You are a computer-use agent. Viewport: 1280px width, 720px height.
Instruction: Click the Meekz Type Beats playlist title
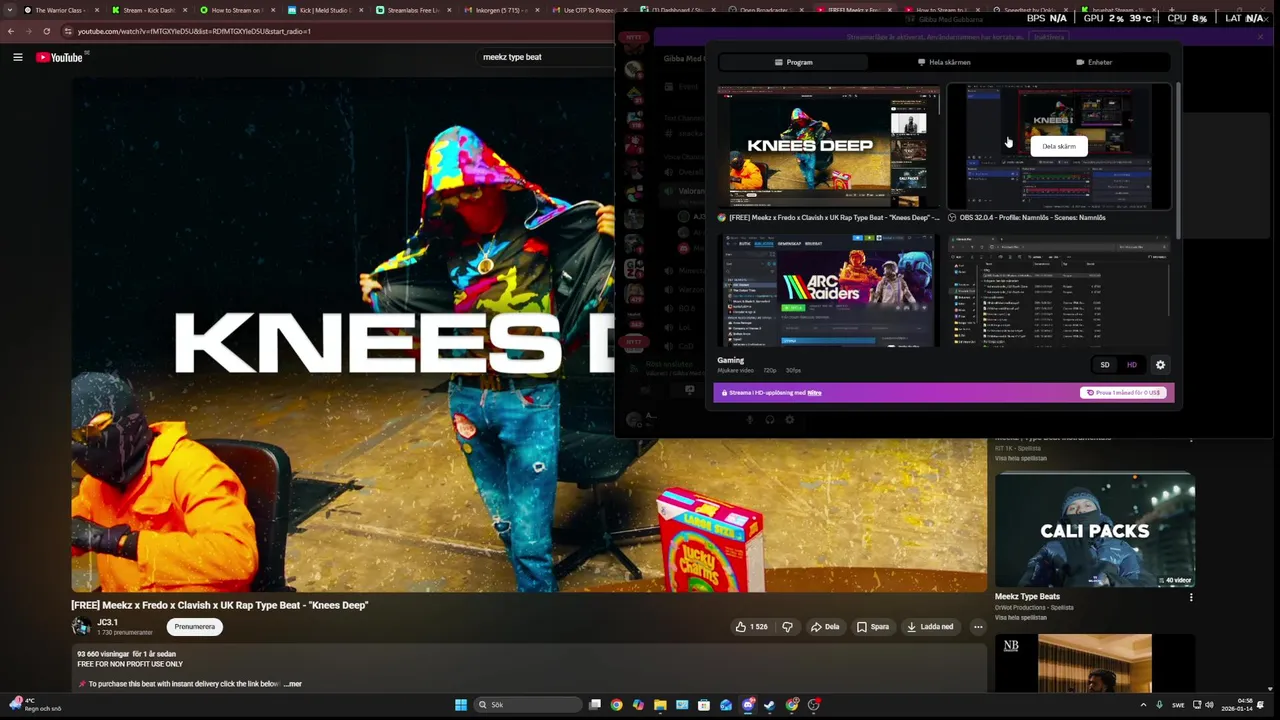click(1027, 597)
